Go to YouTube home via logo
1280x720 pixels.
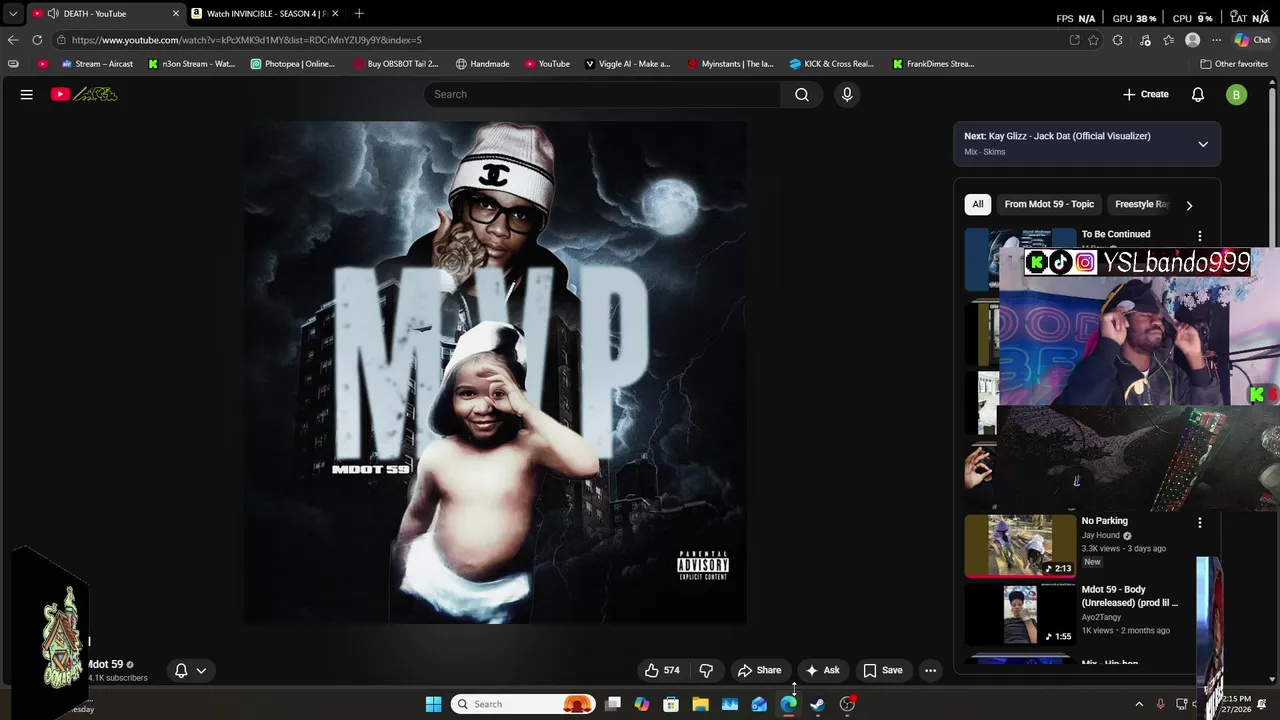pyautogui.click(x=84, y=94)
